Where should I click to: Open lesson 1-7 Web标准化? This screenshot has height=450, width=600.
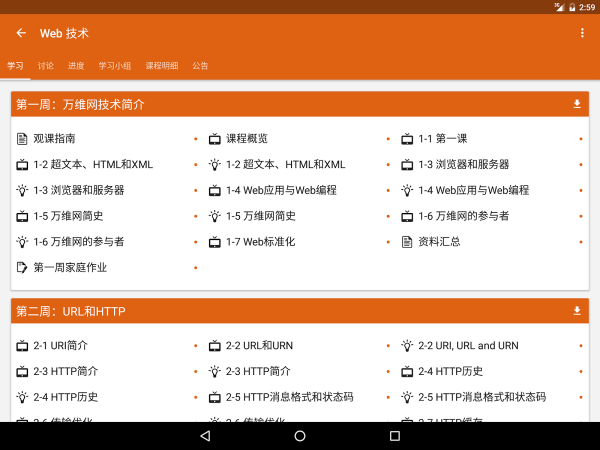click(x=260, y=241)
